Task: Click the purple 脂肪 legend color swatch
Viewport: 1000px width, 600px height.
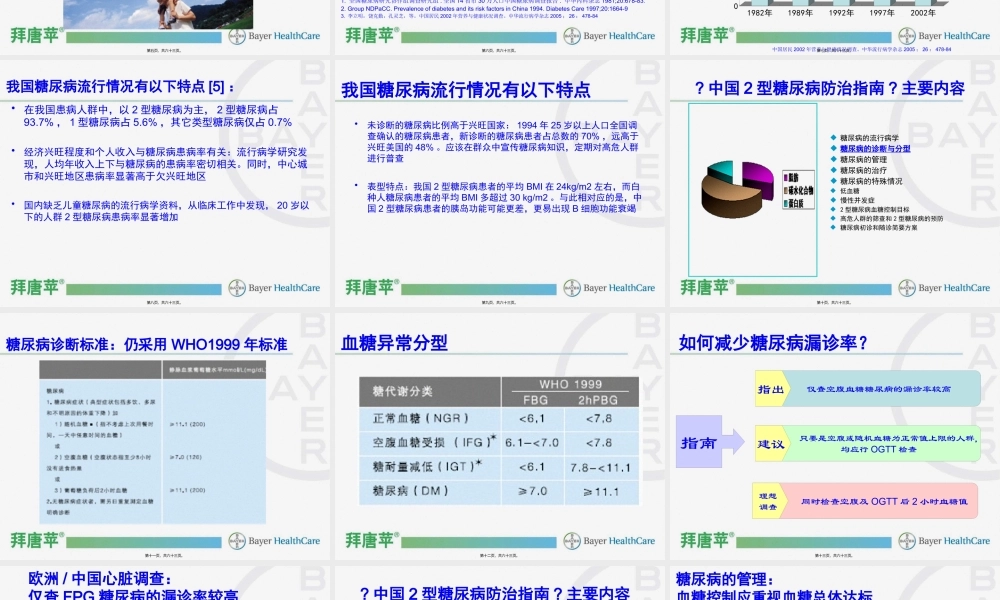Action: 786,176
